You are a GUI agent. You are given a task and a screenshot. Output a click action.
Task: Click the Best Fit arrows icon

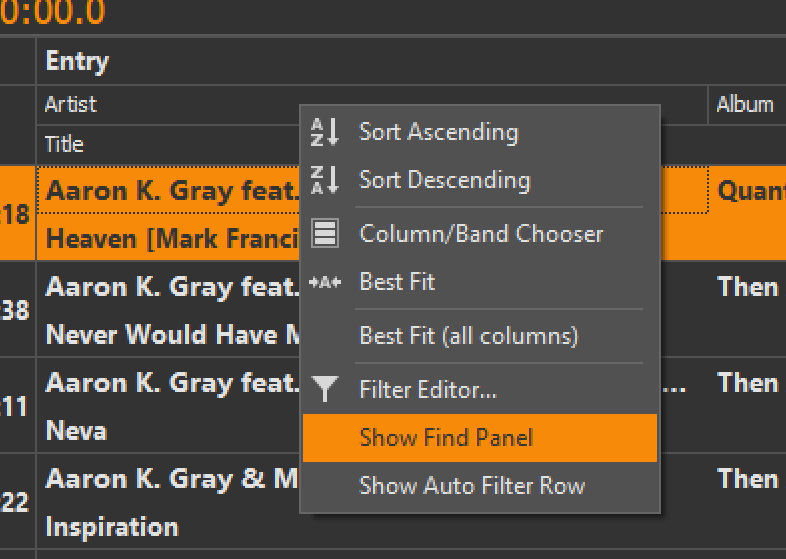pos(325,282)
